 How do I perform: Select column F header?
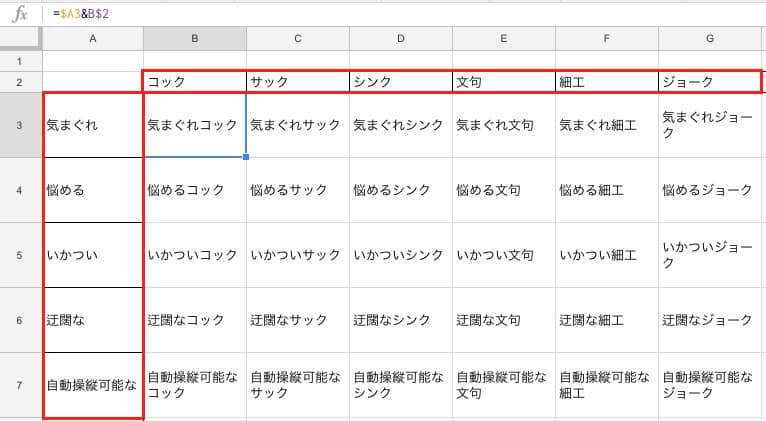tap(607, 39)
